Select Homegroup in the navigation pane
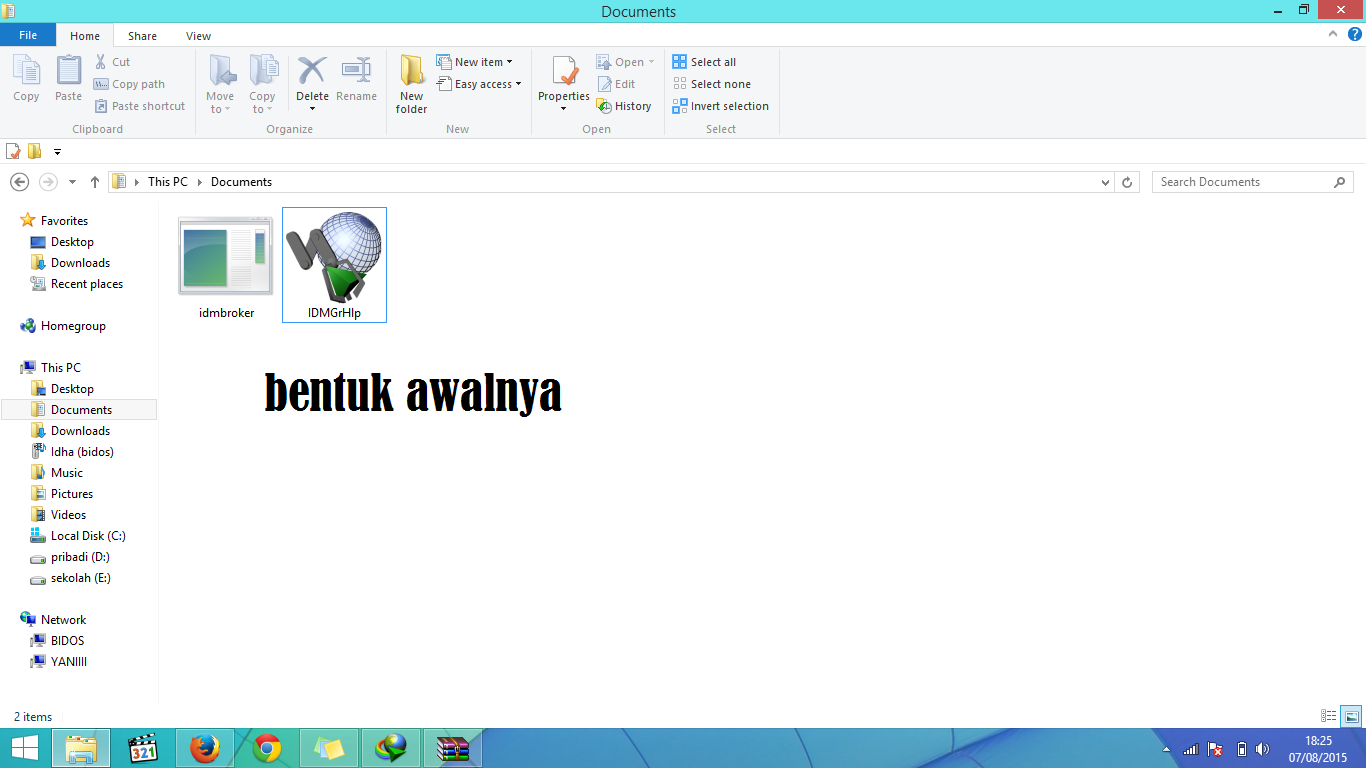Viewport: 1366px width, 768px height. pyautogui.click(x=73, y=326)
